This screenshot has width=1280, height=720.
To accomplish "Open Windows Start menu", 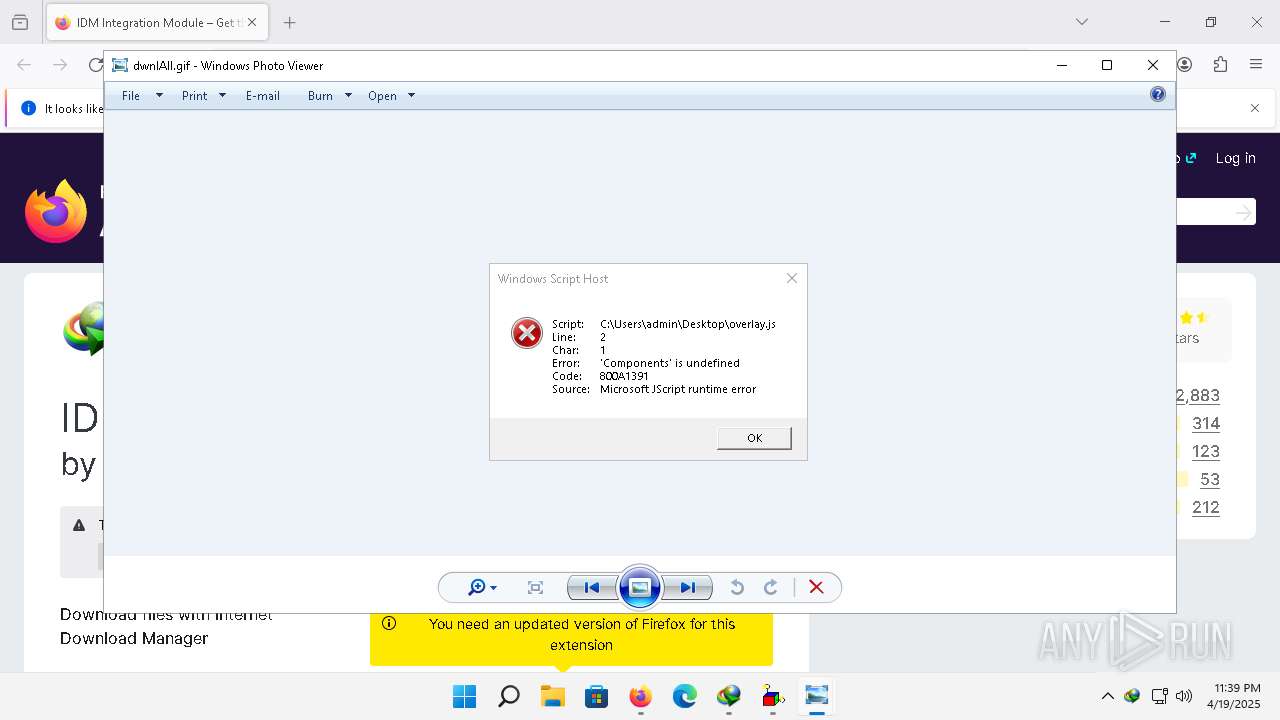I will 465,696.
